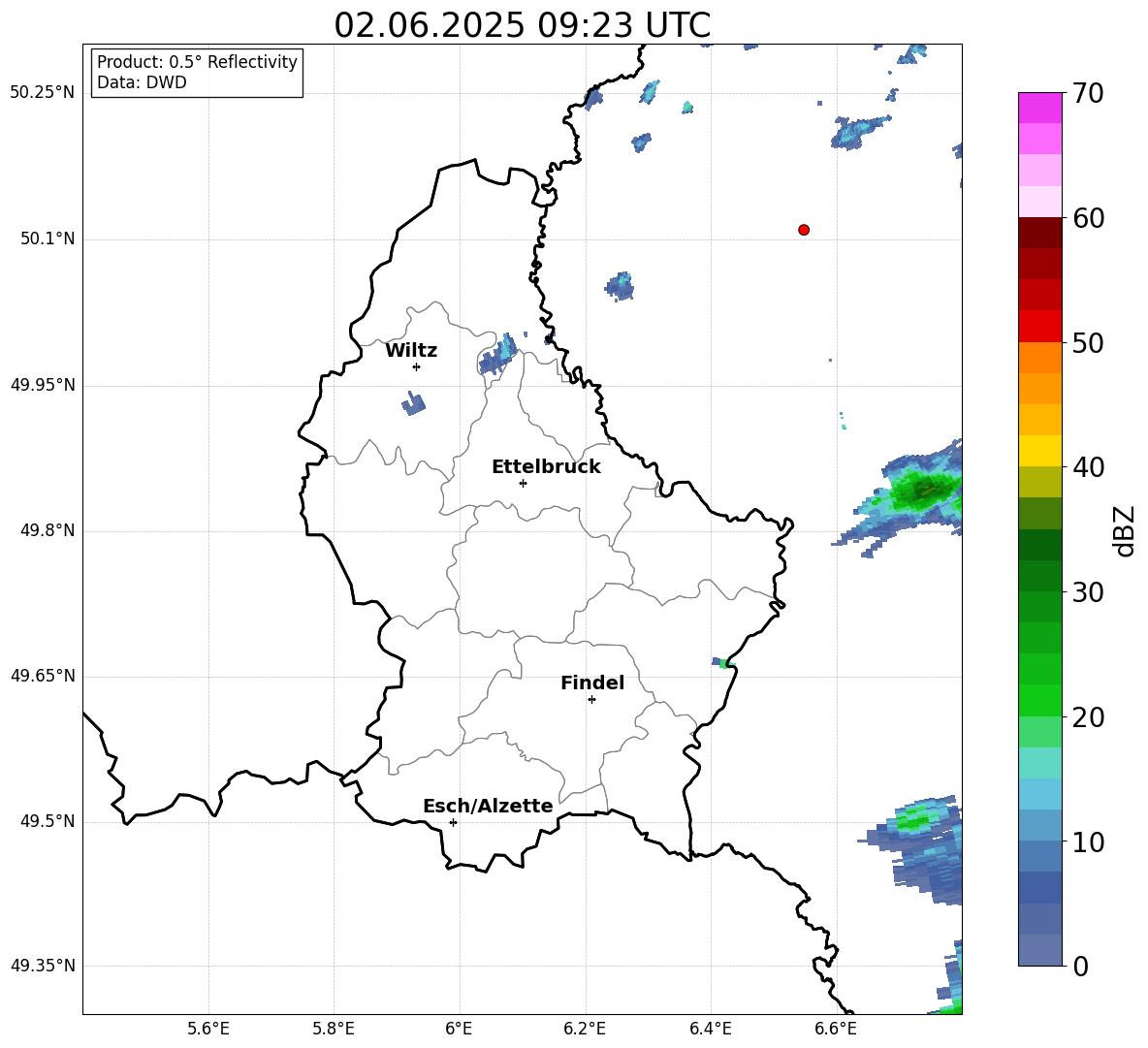Click the colorbar label 50
Image resolution: width=1148 pixels, height=1048 pixels.
click(x=1088, y=343)
